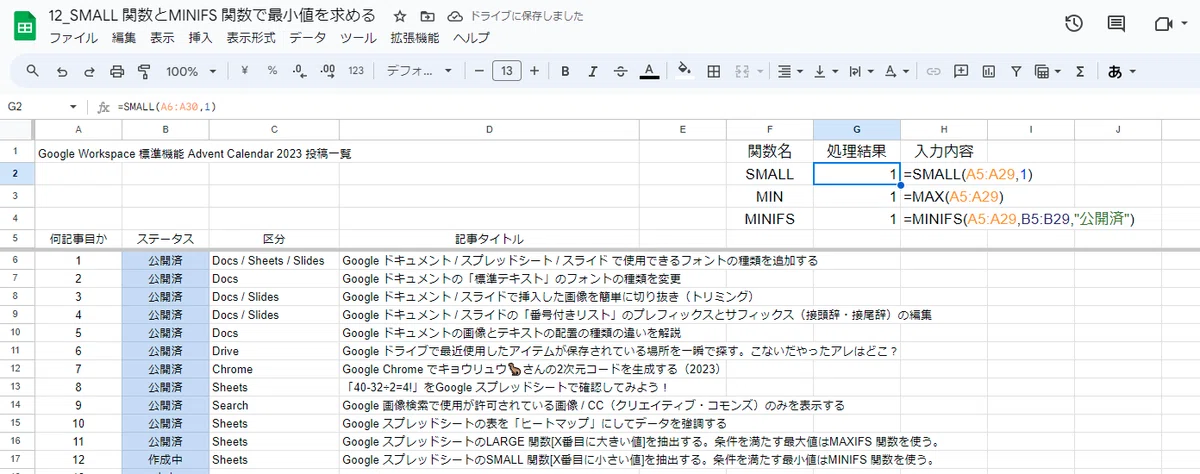Expand the name box dropdown arrow
This screenshot has width=1200, height=474.
point(73,107)
